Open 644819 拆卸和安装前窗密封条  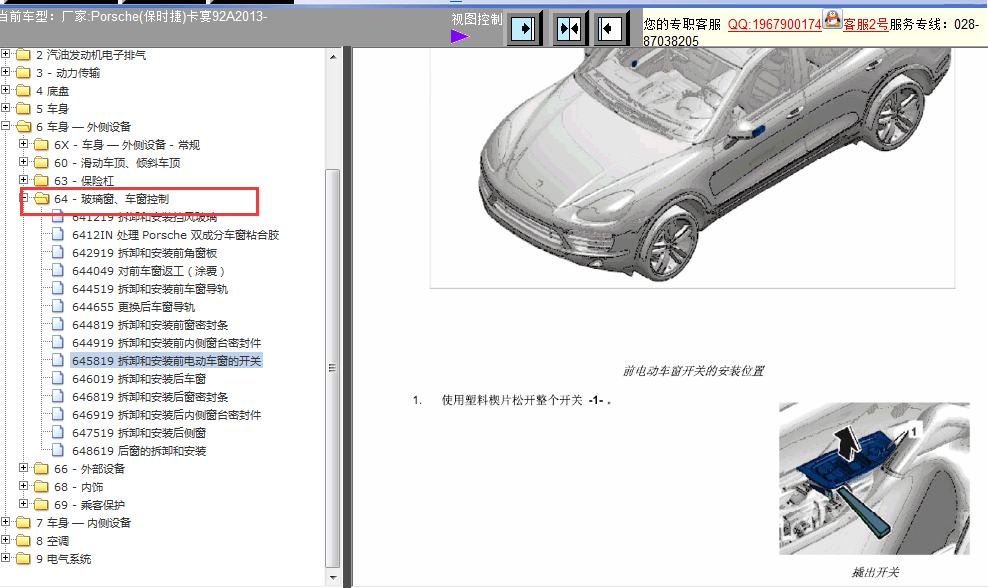pos(150,325)
